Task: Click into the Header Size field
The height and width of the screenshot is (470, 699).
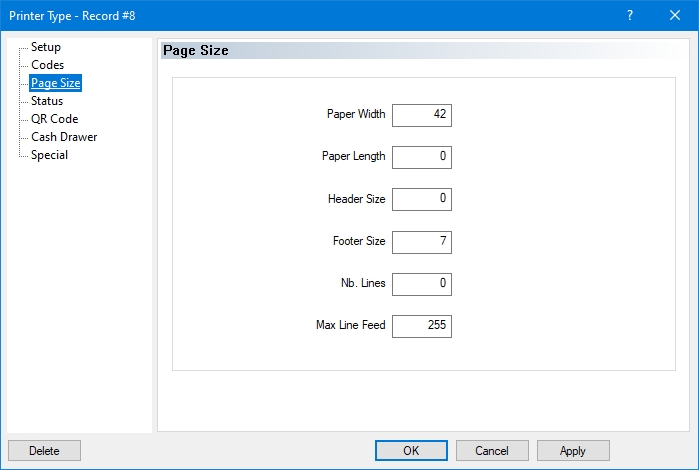Action: (422, 199)
